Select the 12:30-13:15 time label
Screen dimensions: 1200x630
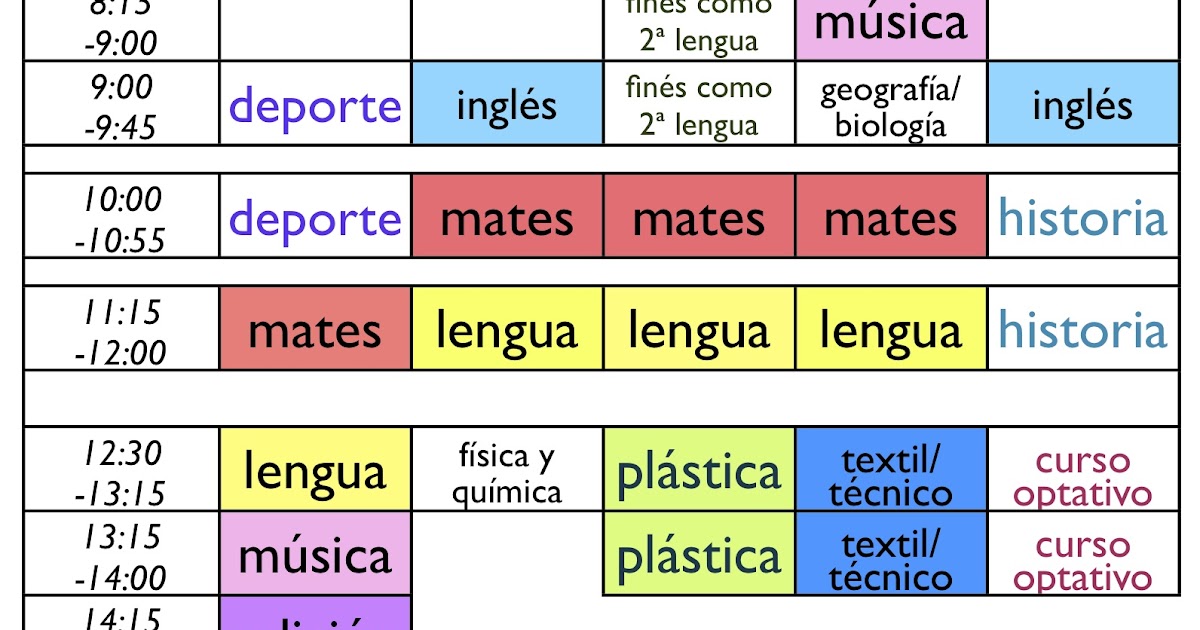tap(122, 470)
